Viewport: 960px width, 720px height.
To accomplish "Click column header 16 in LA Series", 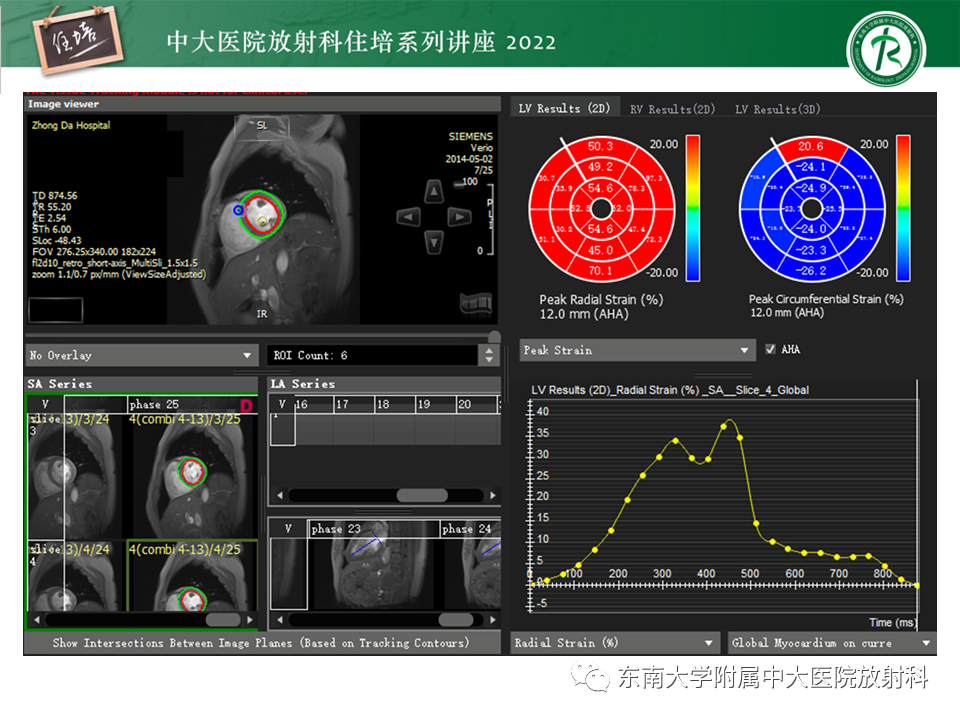I will [314, 404].
